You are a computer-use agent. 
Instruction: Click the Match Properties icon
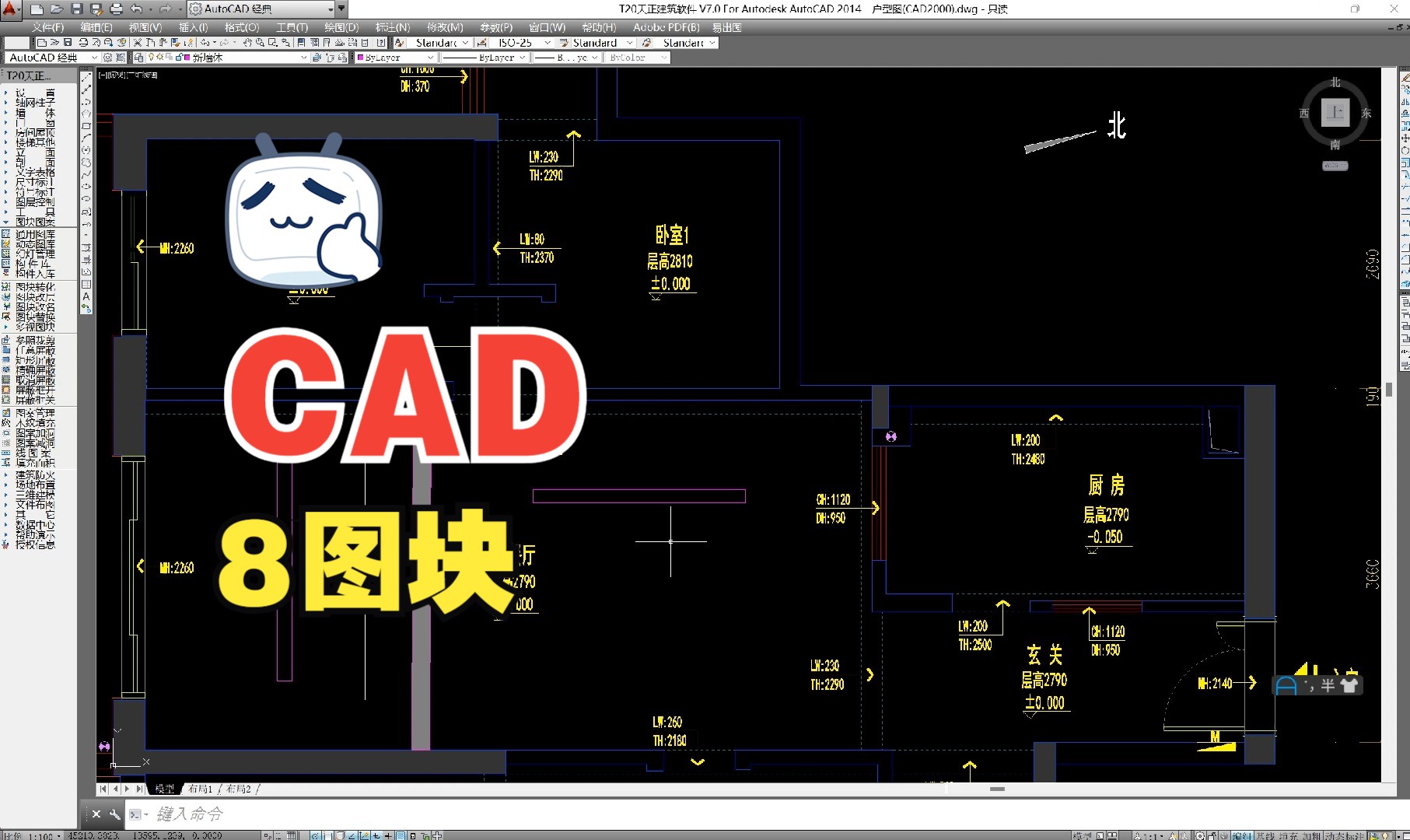click(x=175, y=43)
